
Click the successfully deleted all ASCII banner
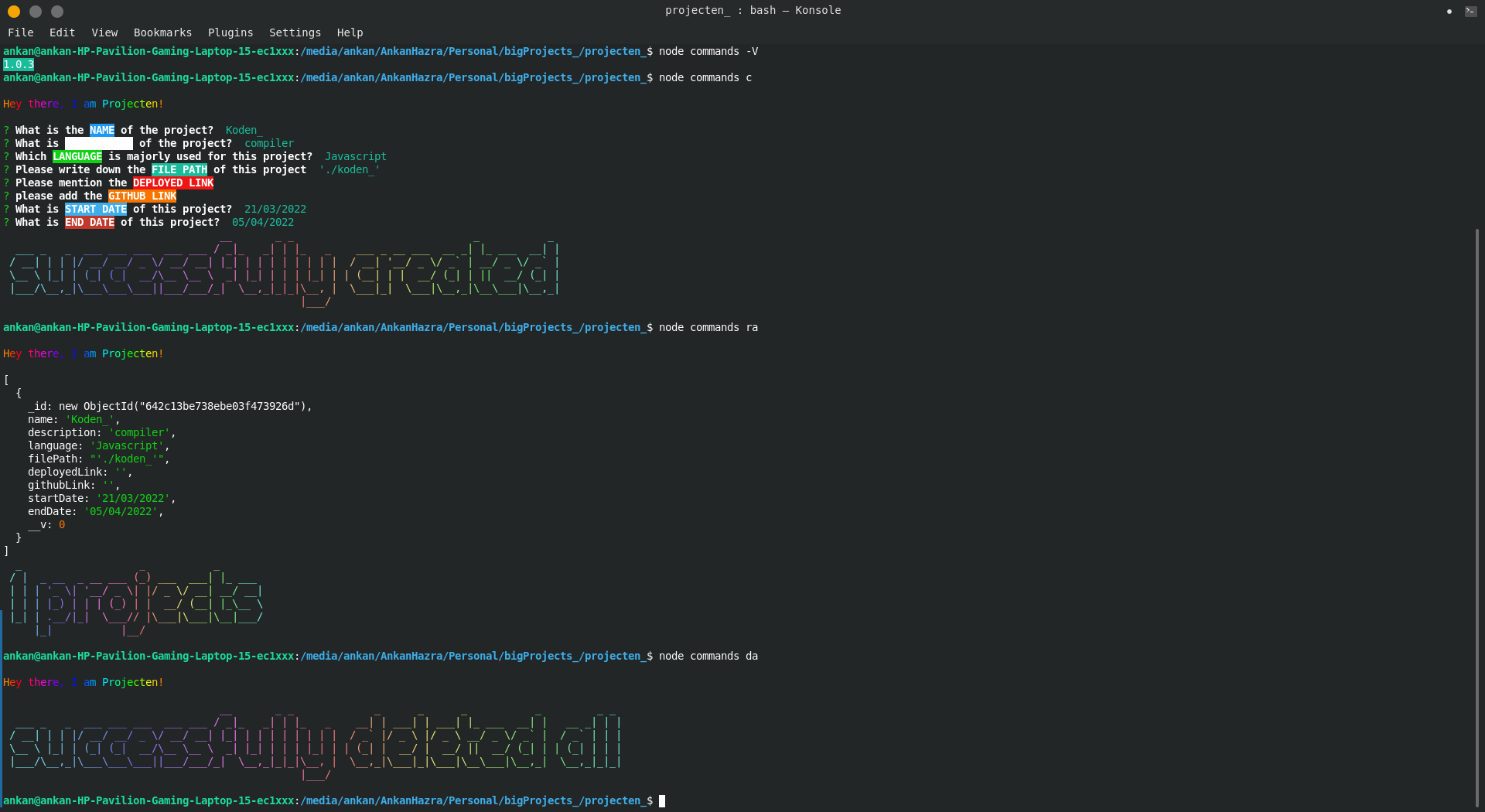tap(309, 744)
